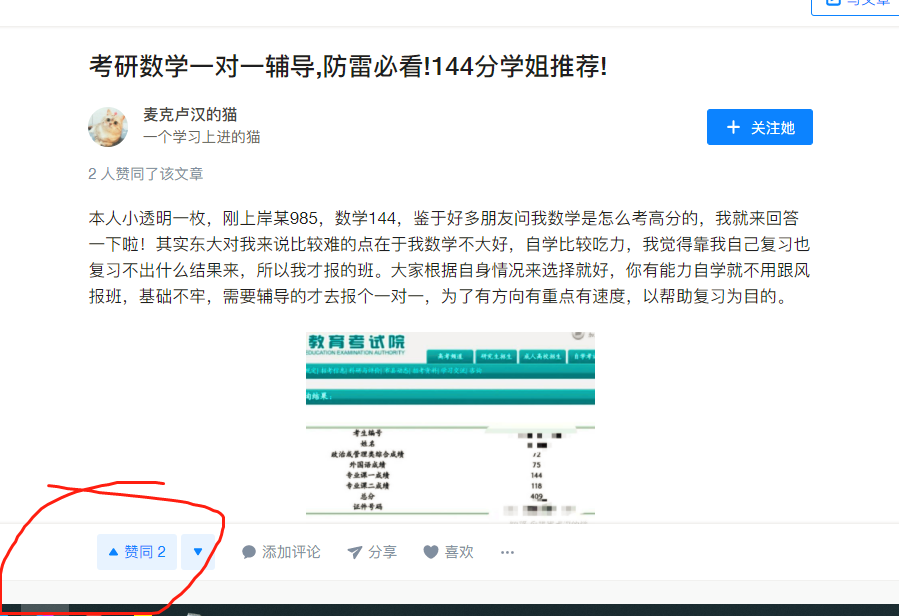Enlarge the exam score screenshot image
Screen dimensions: 899x616
pos(450,426)
